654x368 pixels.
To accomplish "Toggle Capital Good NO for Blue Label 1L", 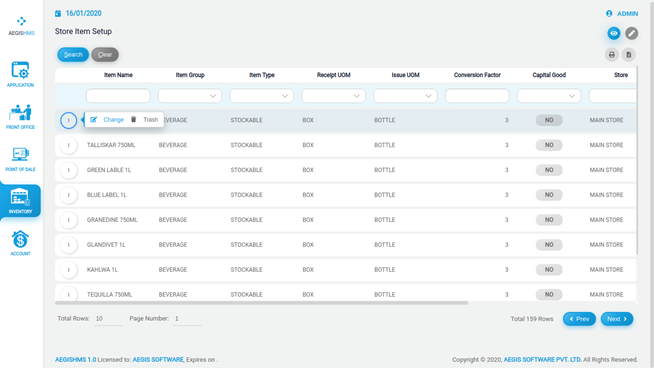I will (x=549, y=195).
